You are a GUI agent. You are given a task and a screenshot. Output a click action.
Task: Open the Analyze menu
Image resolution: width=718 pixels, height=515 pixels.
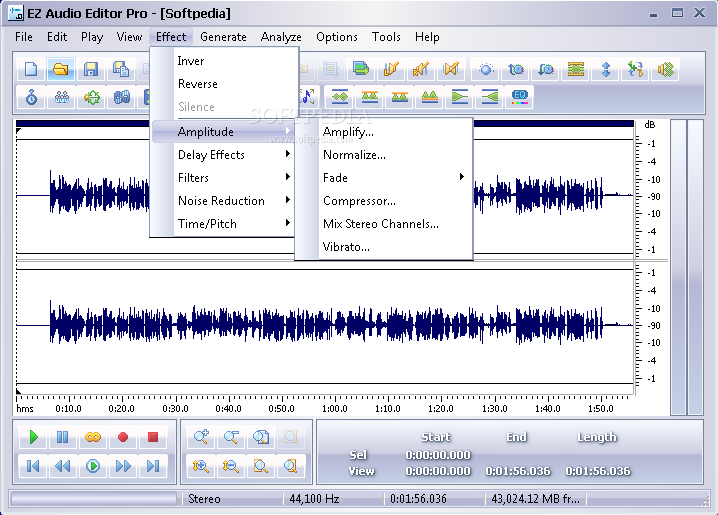(x=281, y=37)
